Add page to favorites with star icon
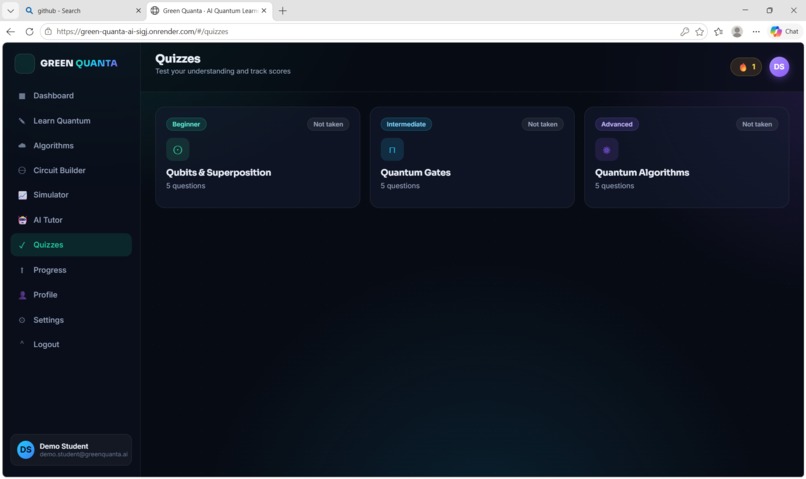The width and height of the screenshot is (806, 479). pyautogui.click(x=699, y=31)
